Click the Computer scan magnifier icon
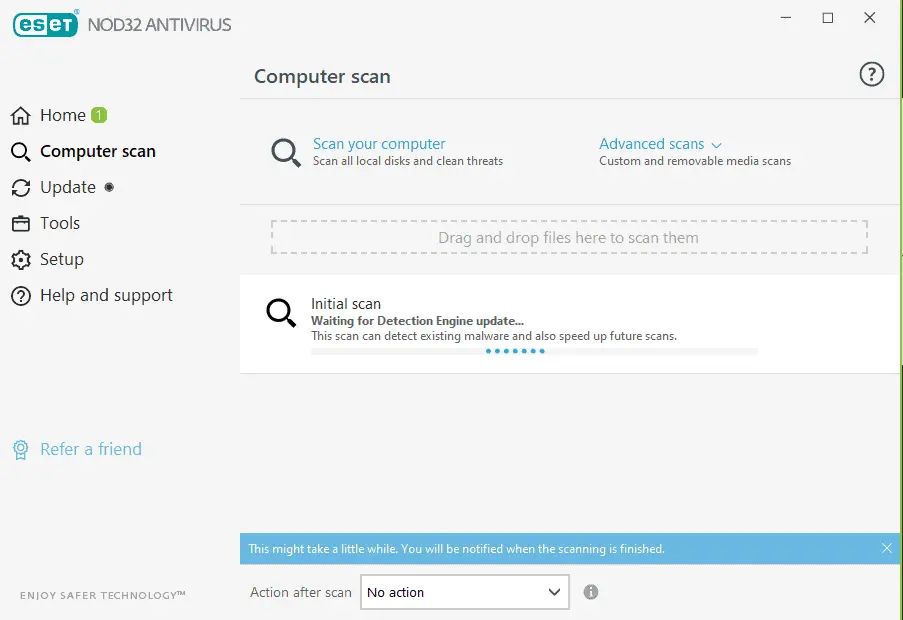The image size is (903, 620). click(21, 151)
